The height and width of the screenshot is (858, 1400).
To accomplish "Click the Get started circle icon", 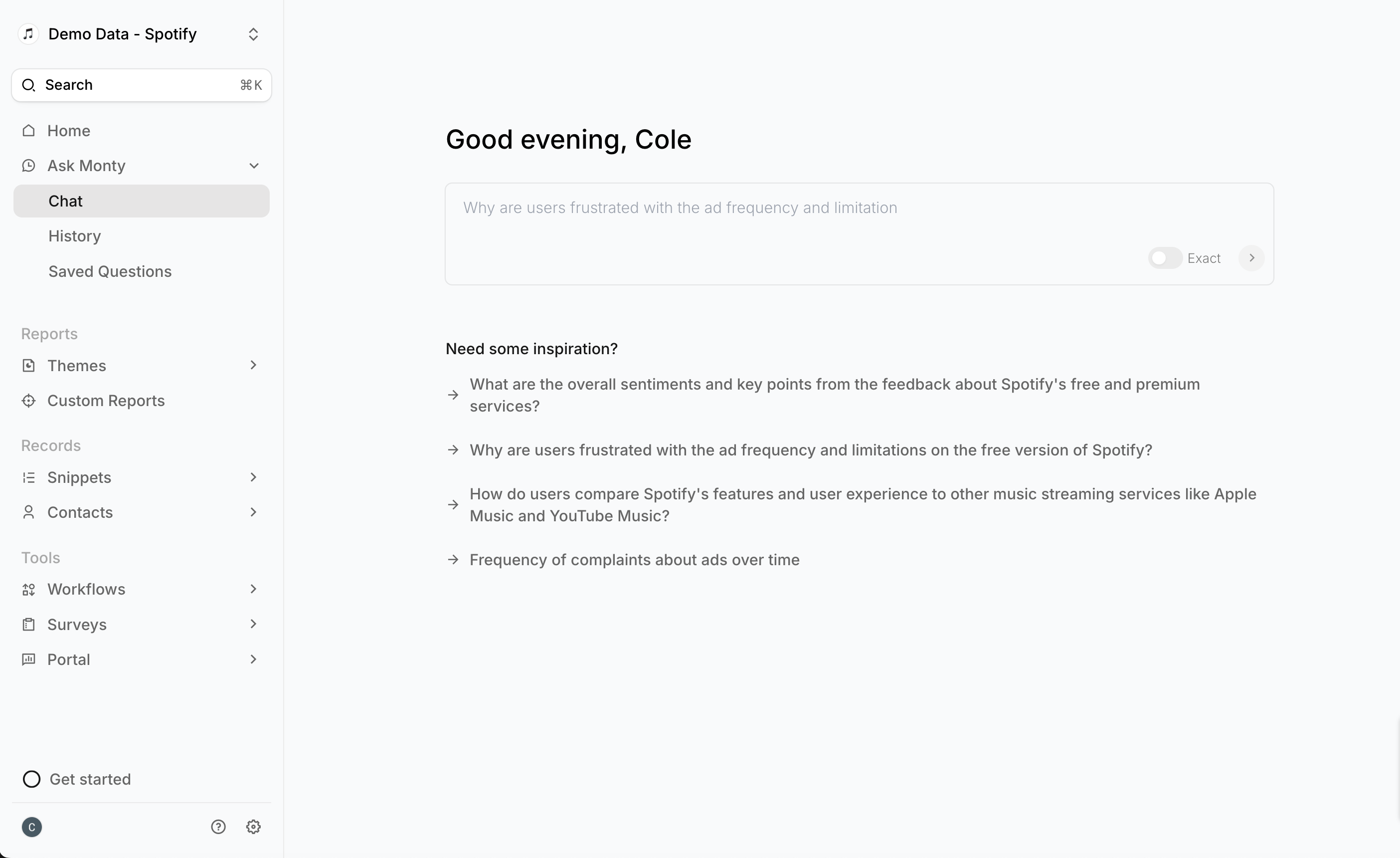I will 32,779.
